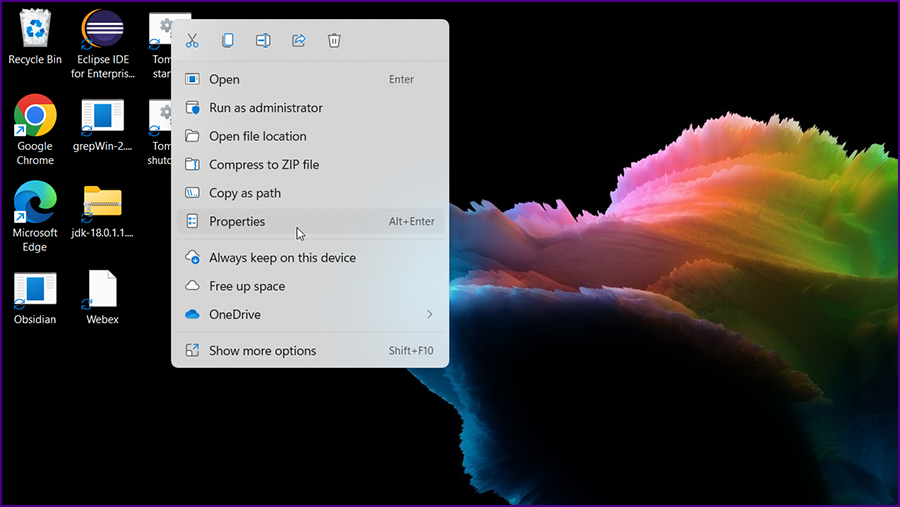Click the Rename icon in context menu

click(x=263, y=41)
